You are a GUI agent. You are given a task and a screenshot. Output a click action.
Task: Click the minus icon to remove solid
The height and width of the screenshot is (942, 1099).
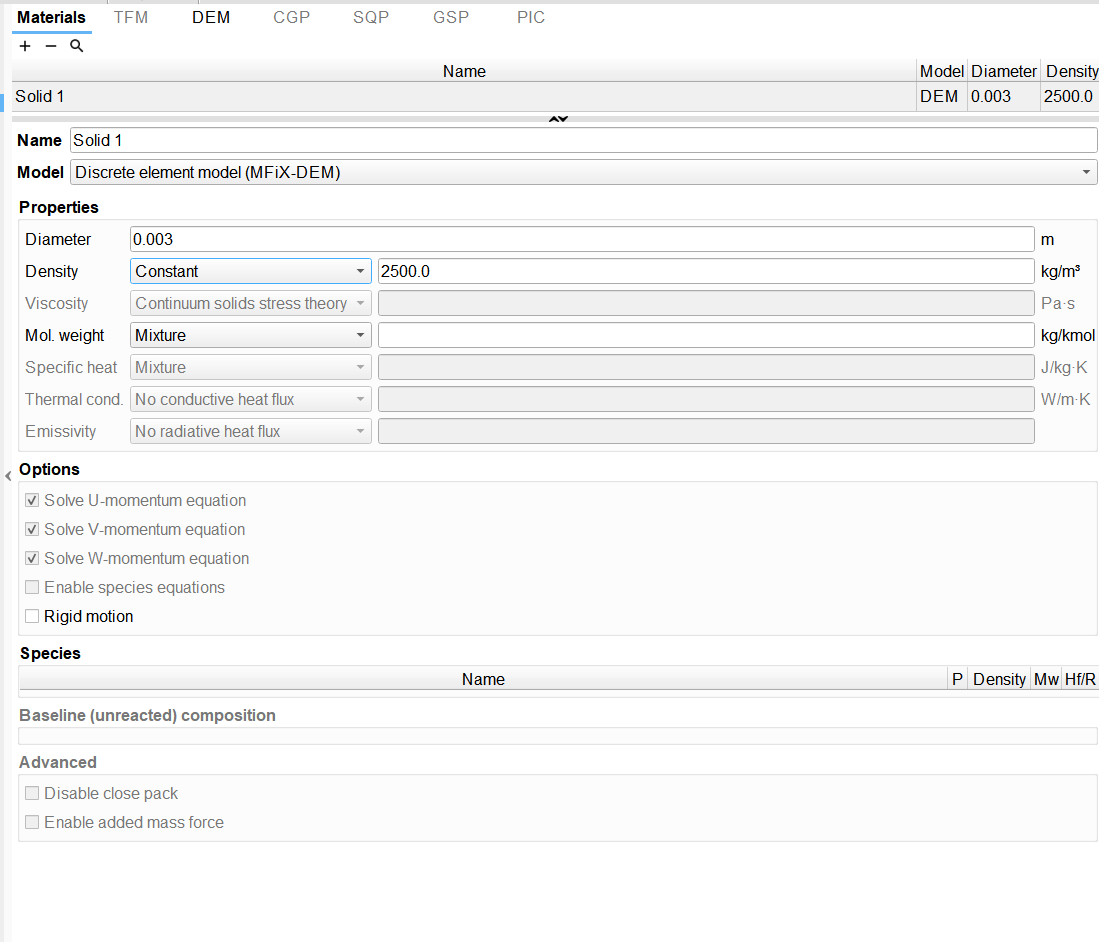[x=51, y=46]
